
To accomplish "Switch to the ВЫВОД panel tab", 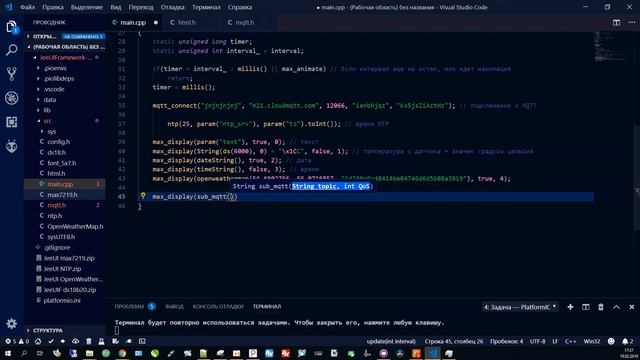I will point(175,307).
